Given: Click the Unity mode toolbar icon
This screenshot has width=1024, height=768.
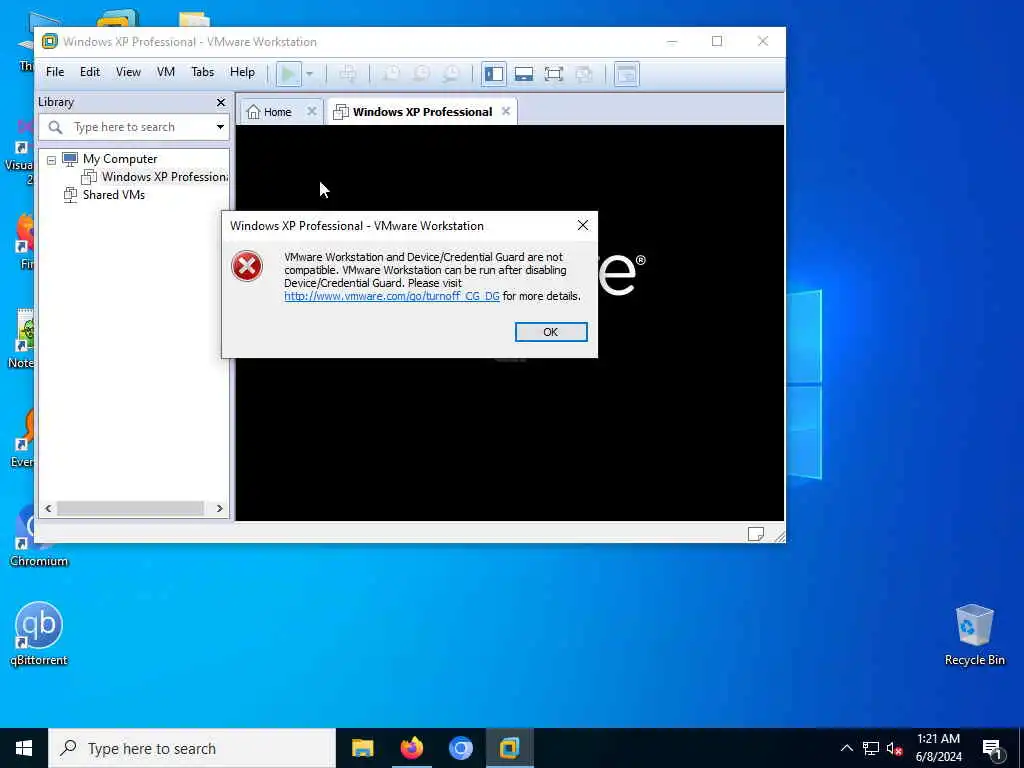Looking at the screenshot, I should (x=584, y=74).
